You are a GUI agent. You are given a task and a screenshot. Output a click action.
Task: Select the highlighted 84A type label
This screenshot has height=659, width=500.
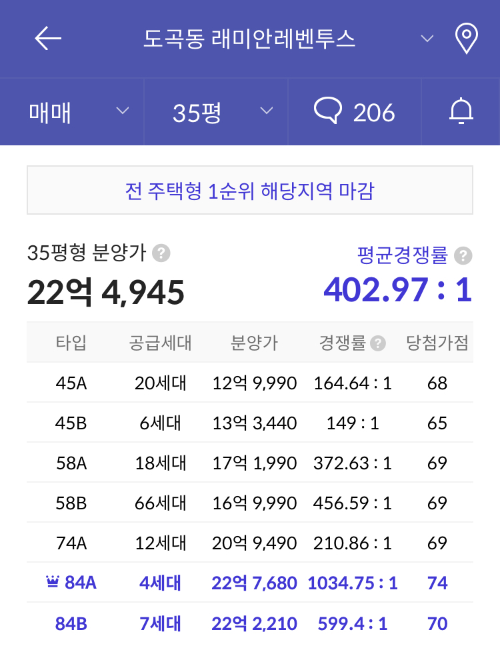[x=80, y=583]
